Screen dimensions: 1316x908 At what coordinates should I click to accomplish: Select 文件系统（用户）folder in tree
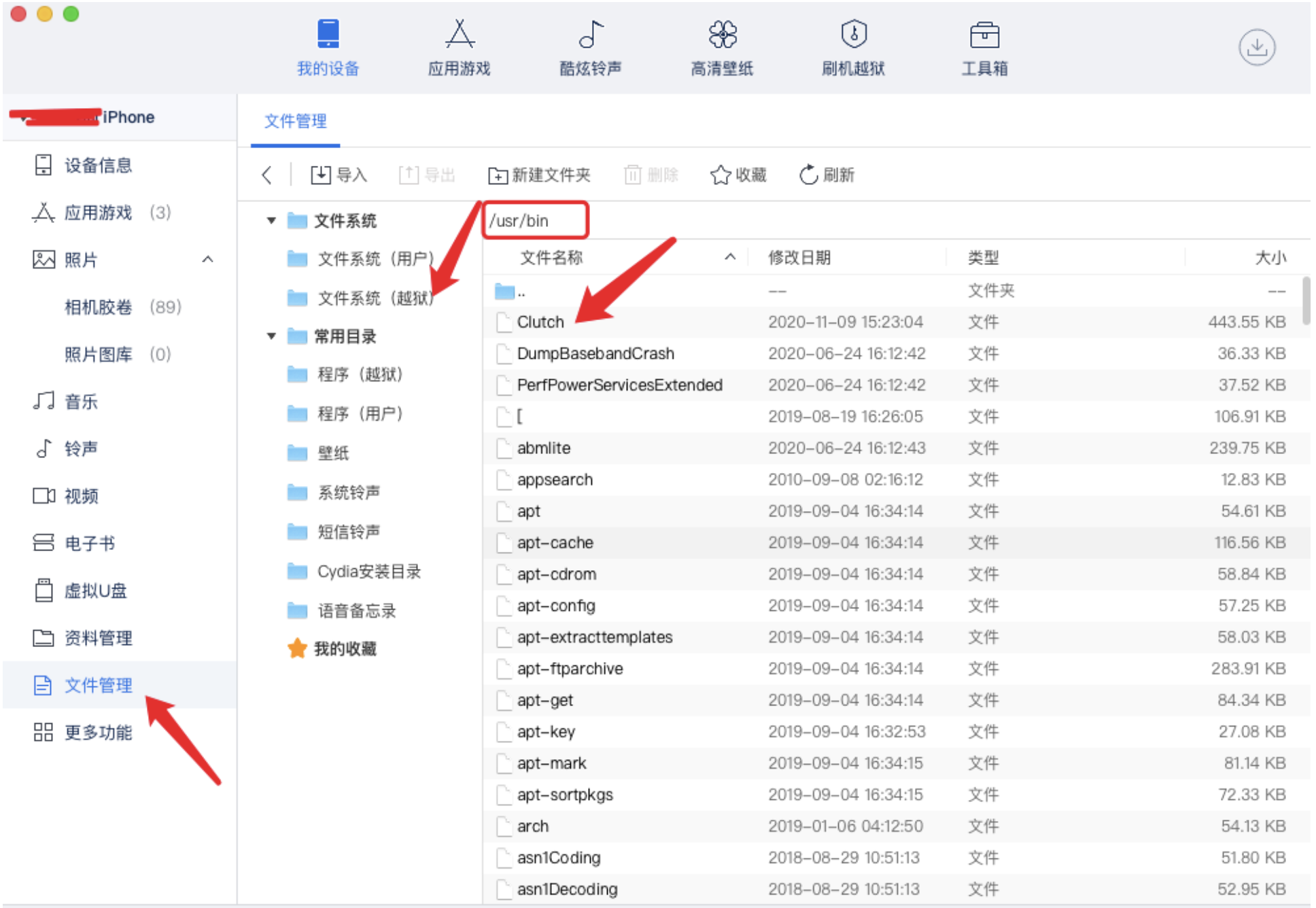click(360, 259)
